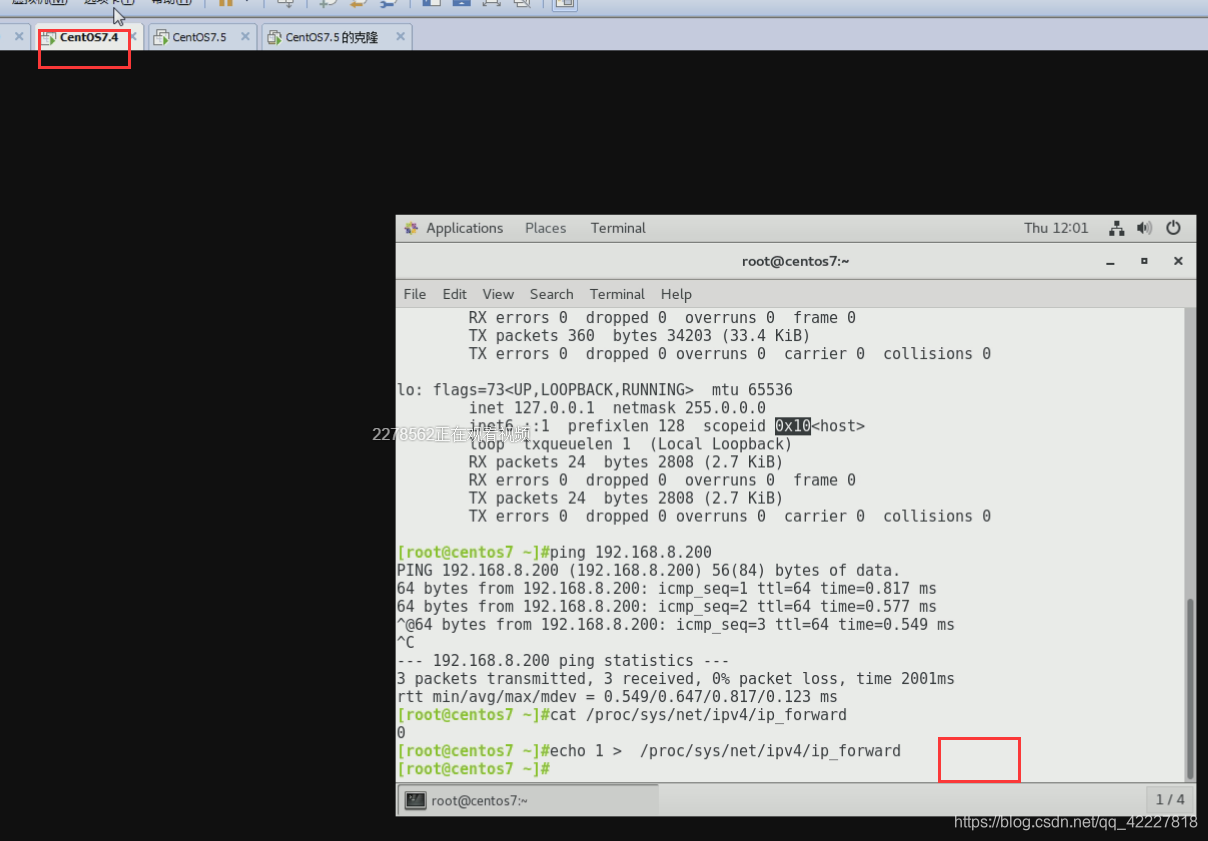Click the 'icmp_seq=1 ttl=64 time=0.817 ms' line
Image resolution: width=1208 pixels, height=841 pixels.
[667, 588]
